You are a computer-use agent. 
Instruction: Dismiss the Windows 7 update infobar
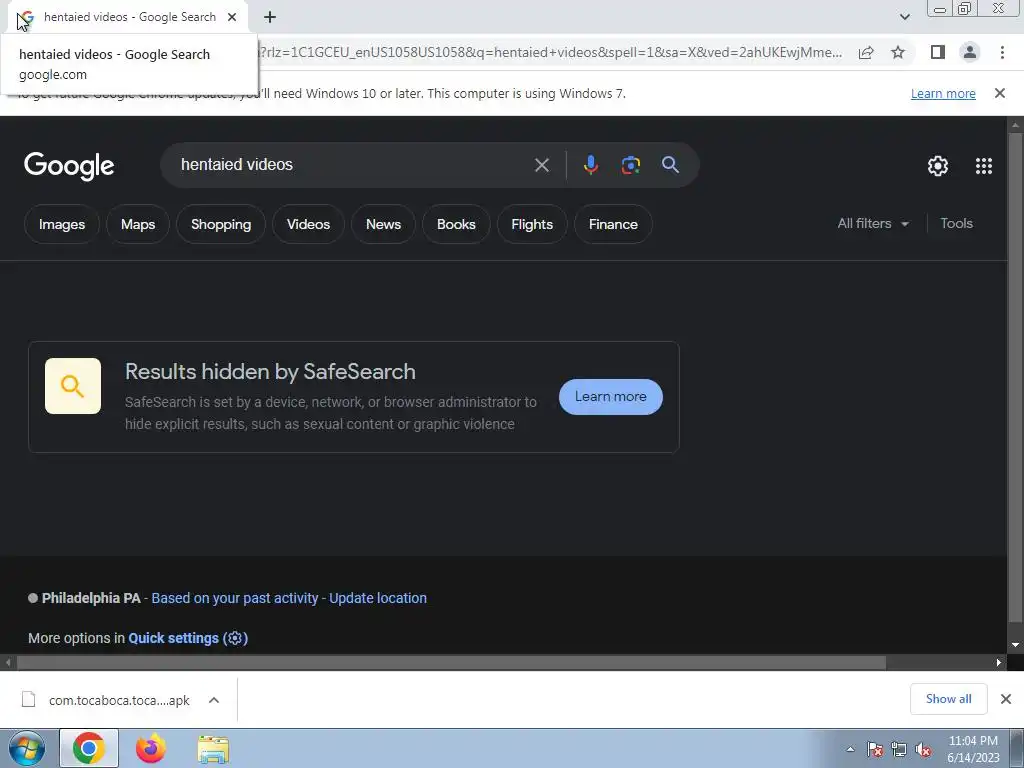click(999, 93)
